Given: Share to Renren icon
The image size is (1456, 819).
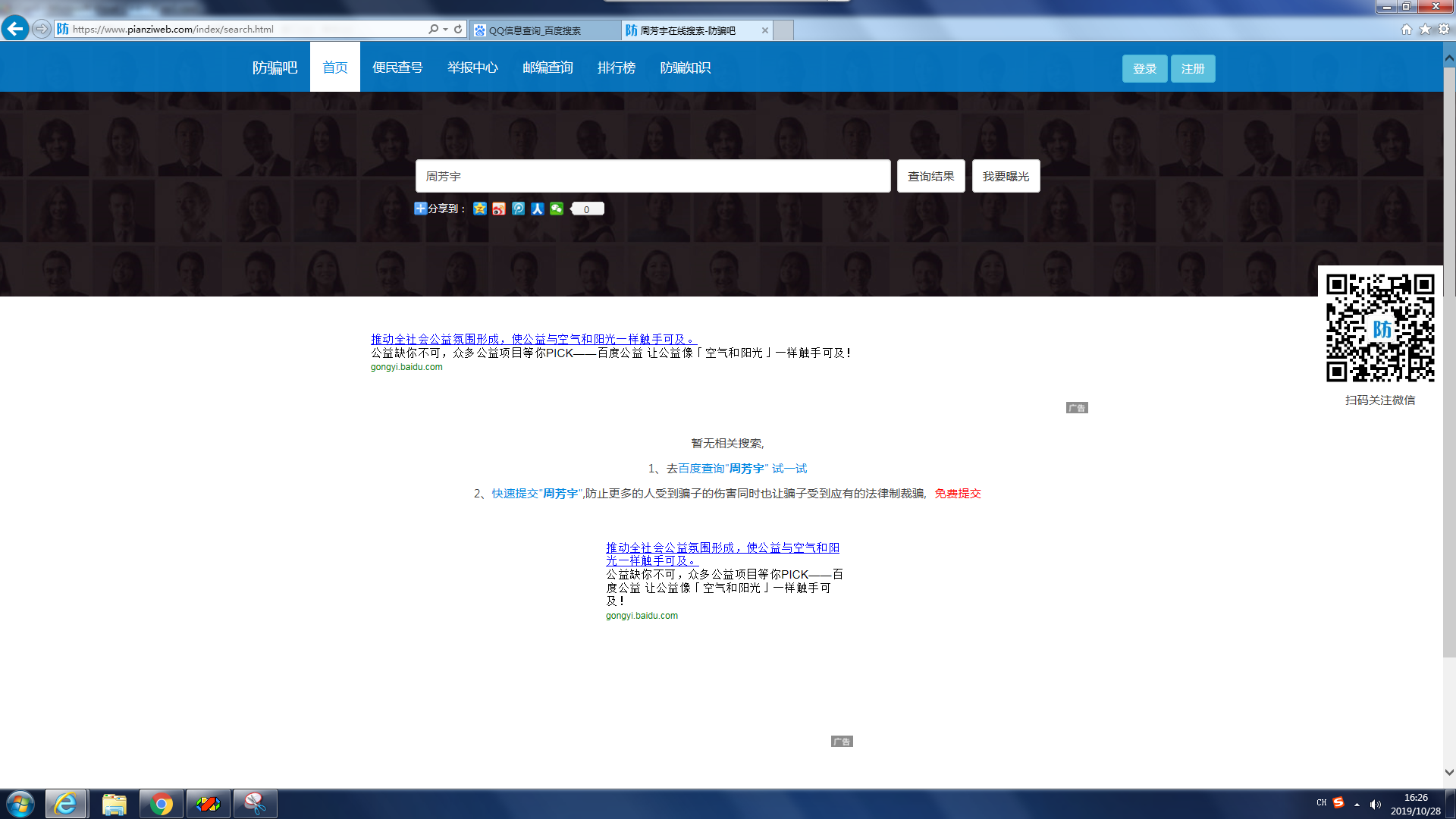Looking at the screenshot, I should point(537,209).
